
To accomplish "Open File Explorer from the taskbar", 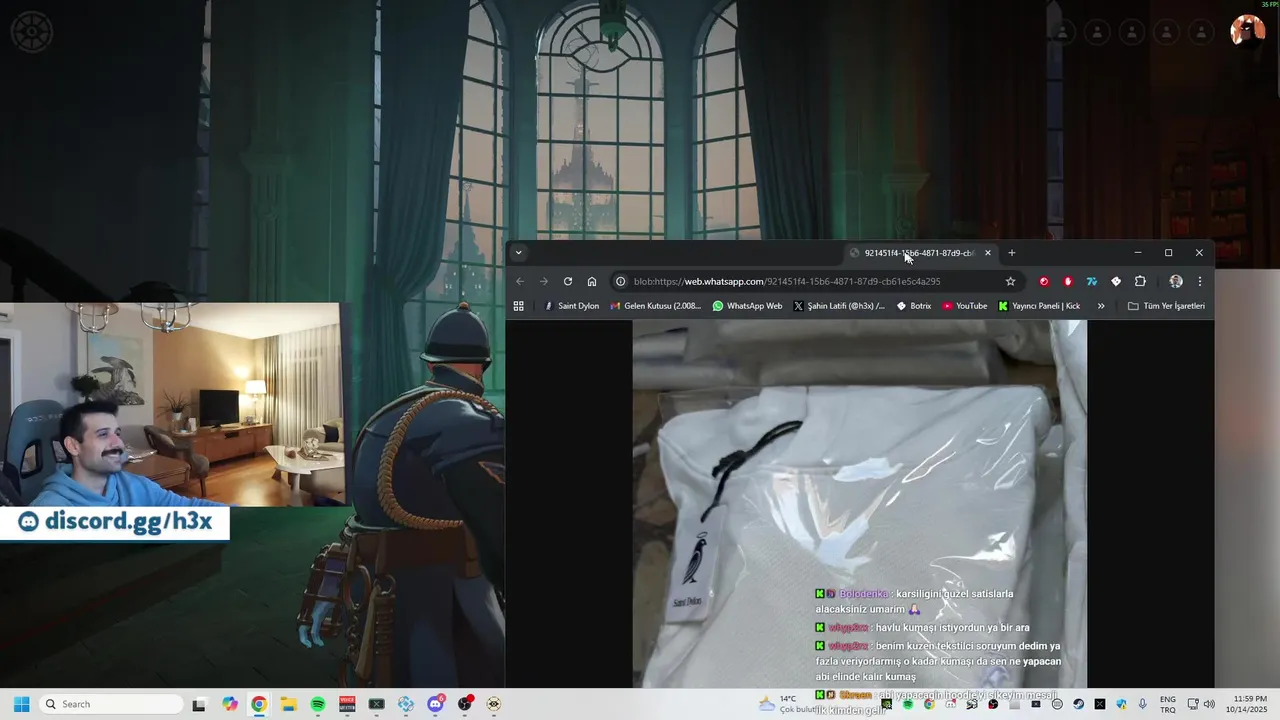I will click(x=288, y=704).
